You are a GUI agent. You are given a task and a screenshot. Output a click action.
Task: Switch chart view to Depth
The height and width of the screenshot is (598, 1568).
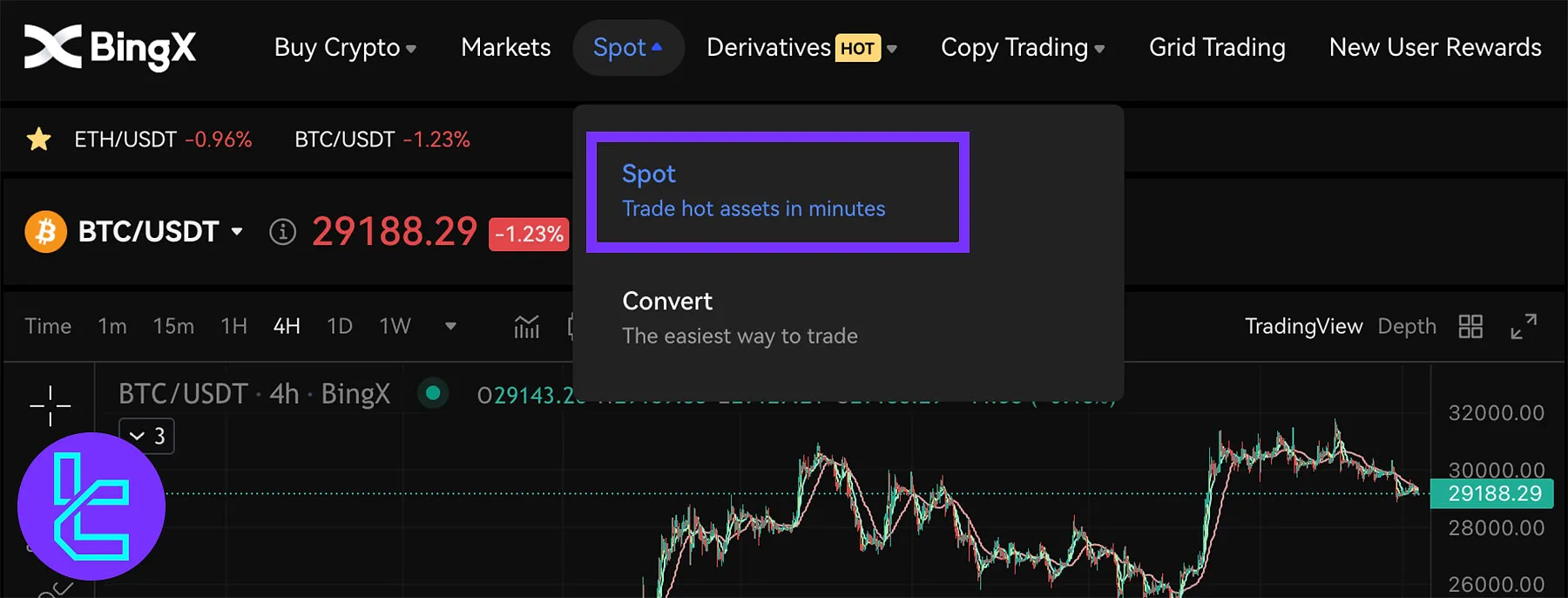[x=1406, y=327]
